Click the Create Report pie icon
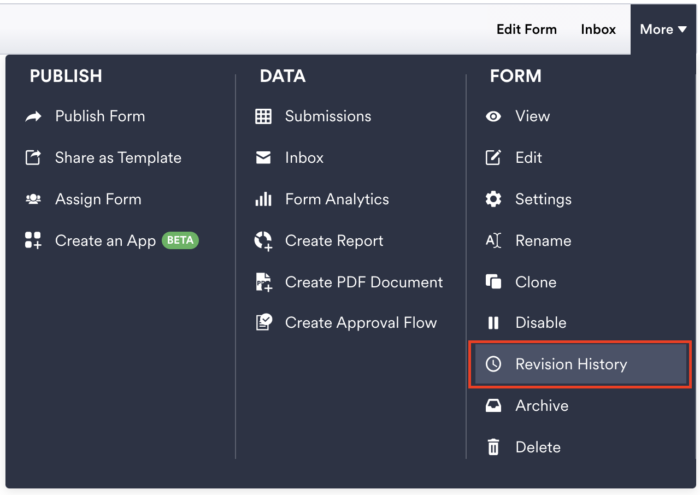The width and height of the screenshot is (700, 495). coord(264,241)
